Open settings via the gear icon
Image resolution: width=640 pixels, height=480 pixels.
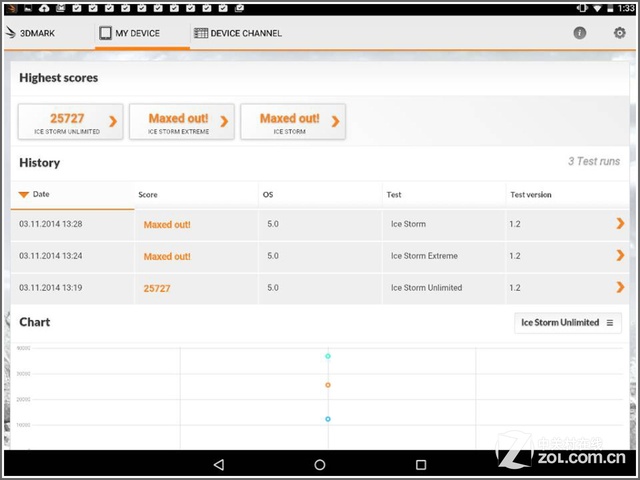[619, 33]
